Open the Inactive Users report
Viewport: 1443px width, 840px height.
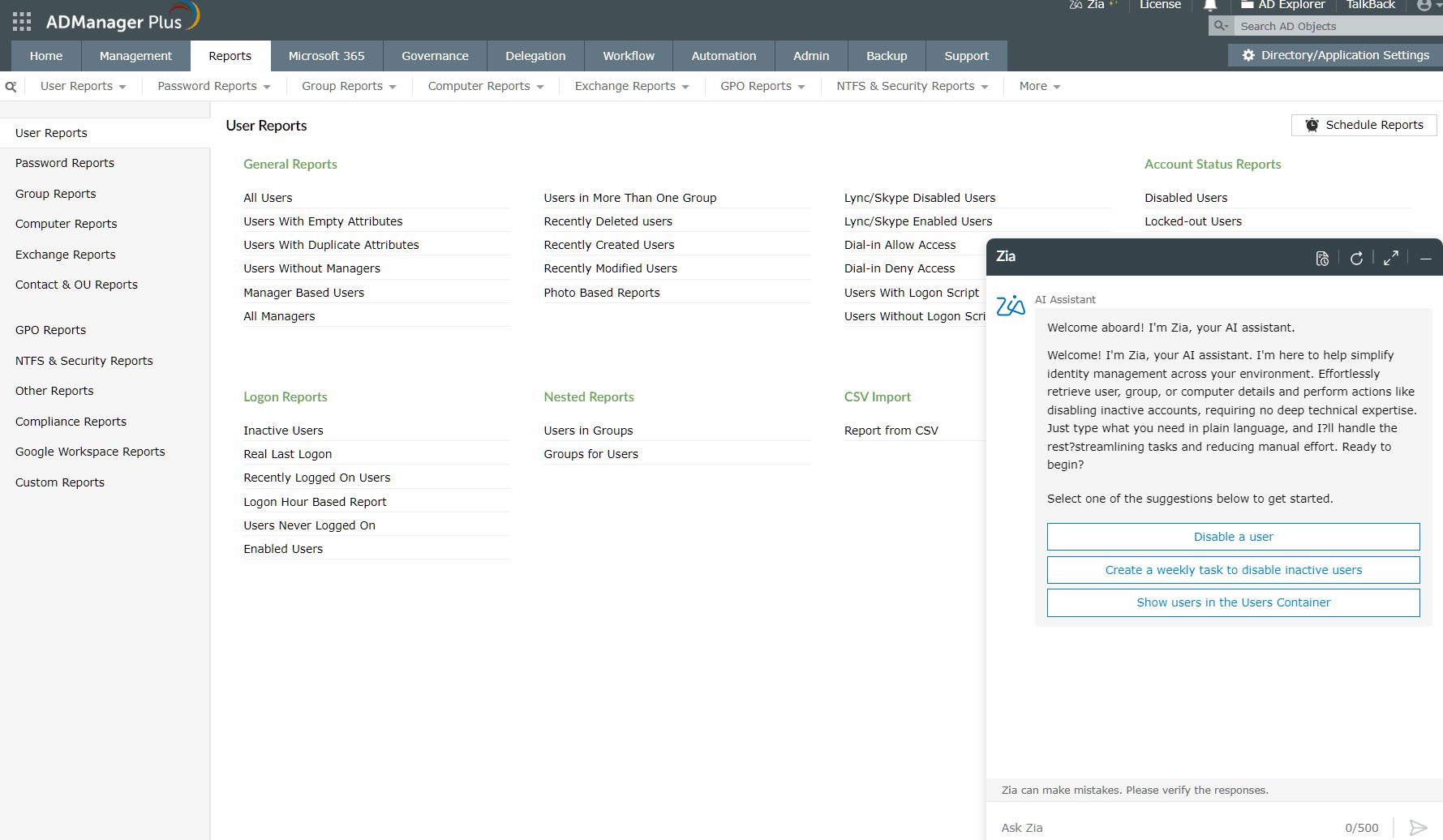pos(284,431)
